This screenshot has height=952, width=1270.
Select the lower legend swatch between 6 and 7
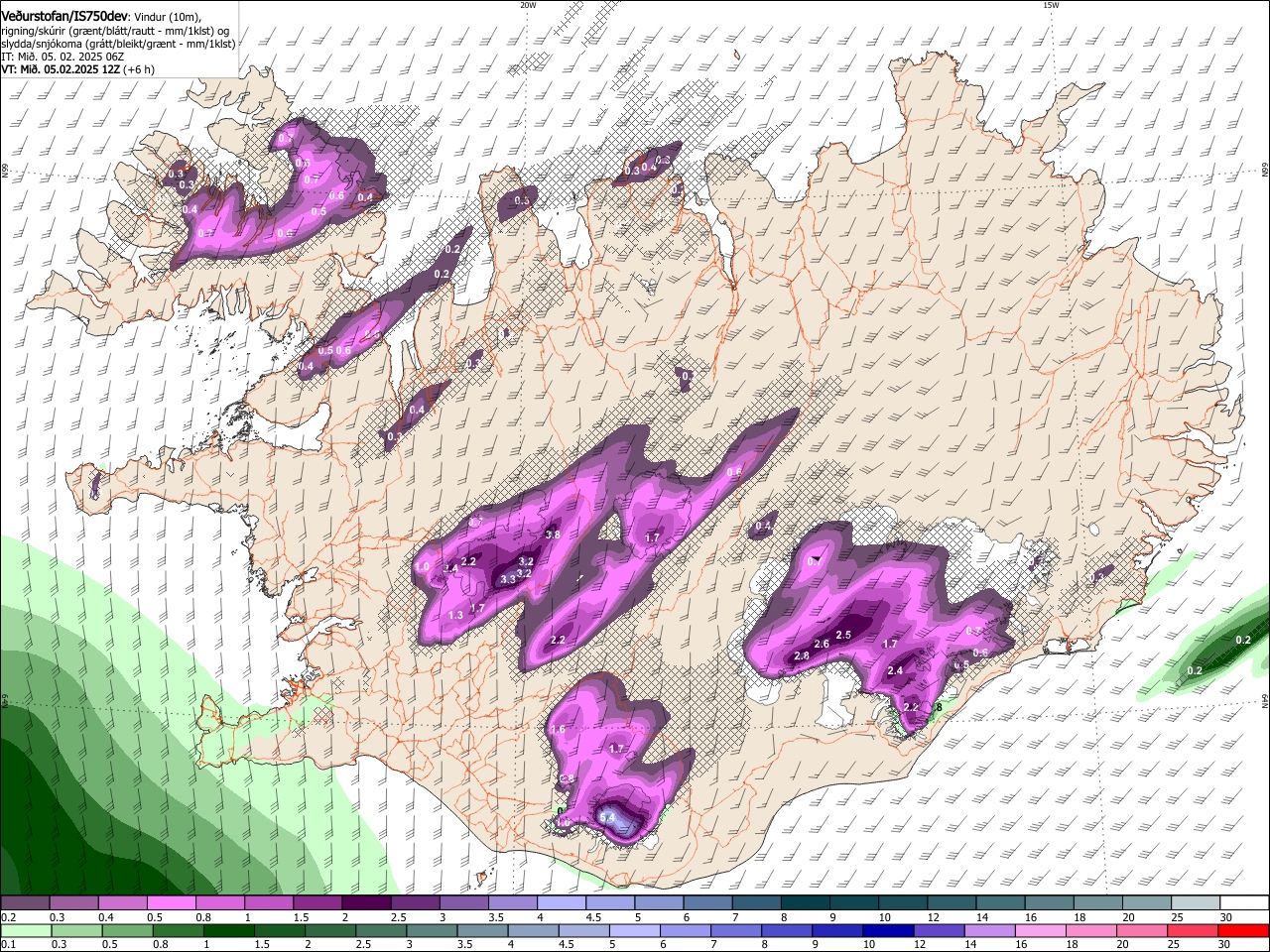pos(684,930)
